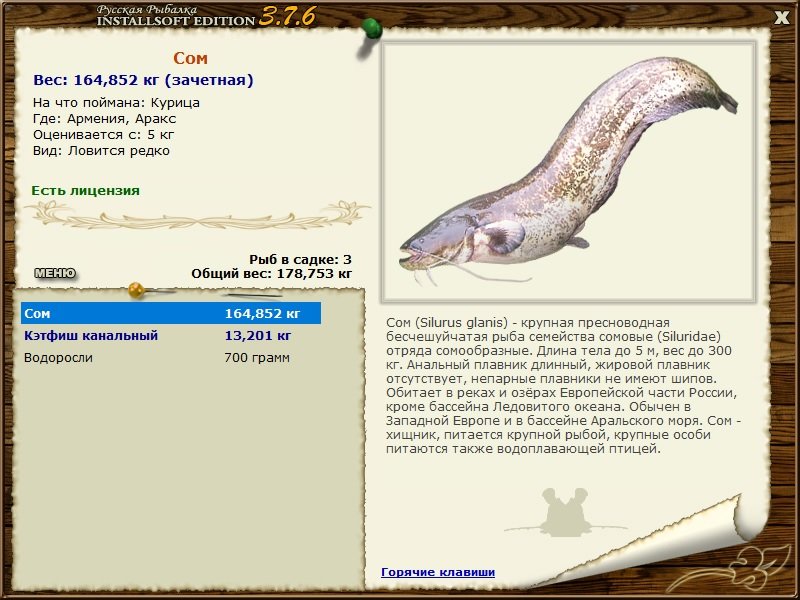Click the Вид: Ловится редко line

pos(101,151)
